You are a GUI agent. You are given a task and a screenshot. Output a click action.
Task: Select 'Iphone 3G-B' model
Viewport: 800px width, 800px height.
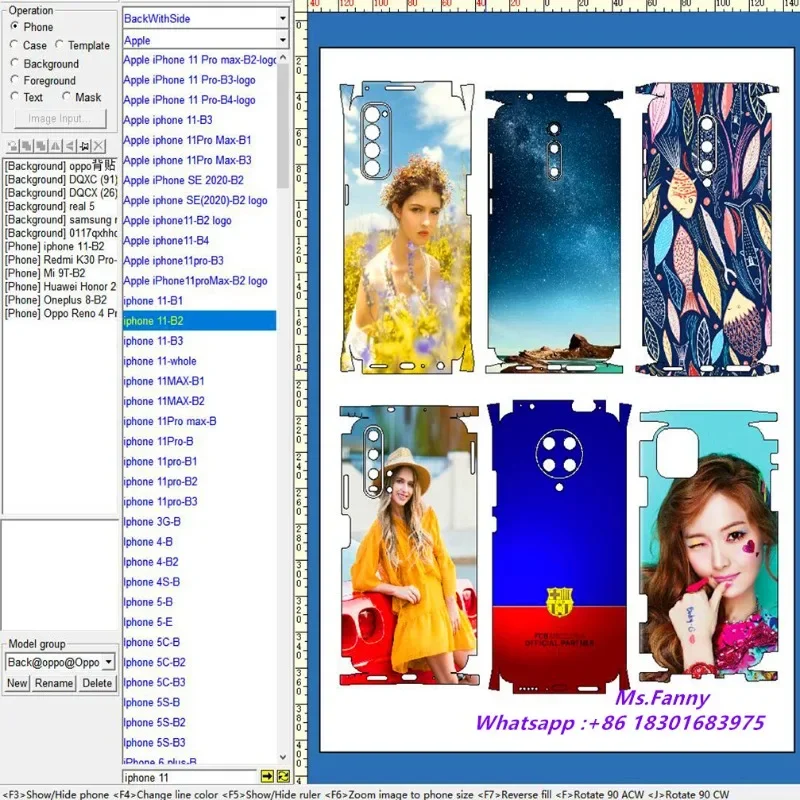click(199, 521)
